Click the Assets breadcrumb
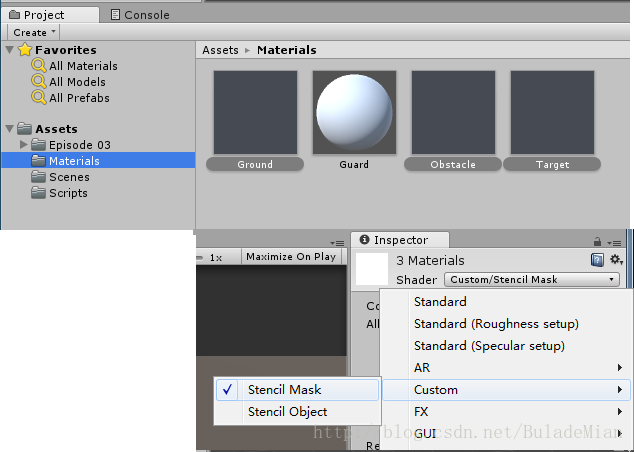Viewport: 634px width, 452px height. click(220, 50)
